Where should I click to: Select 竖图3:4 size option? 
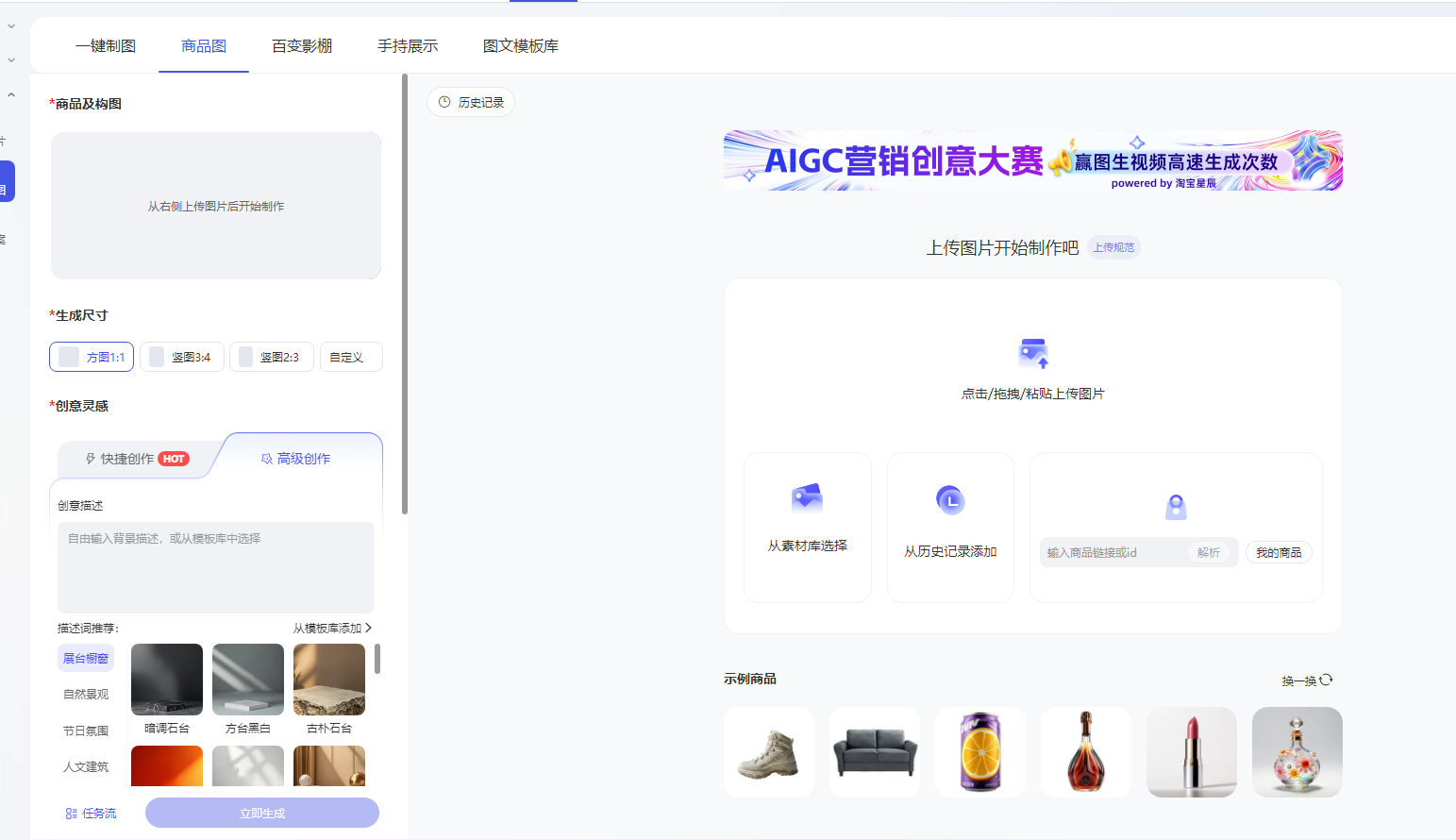pos(182,357)
